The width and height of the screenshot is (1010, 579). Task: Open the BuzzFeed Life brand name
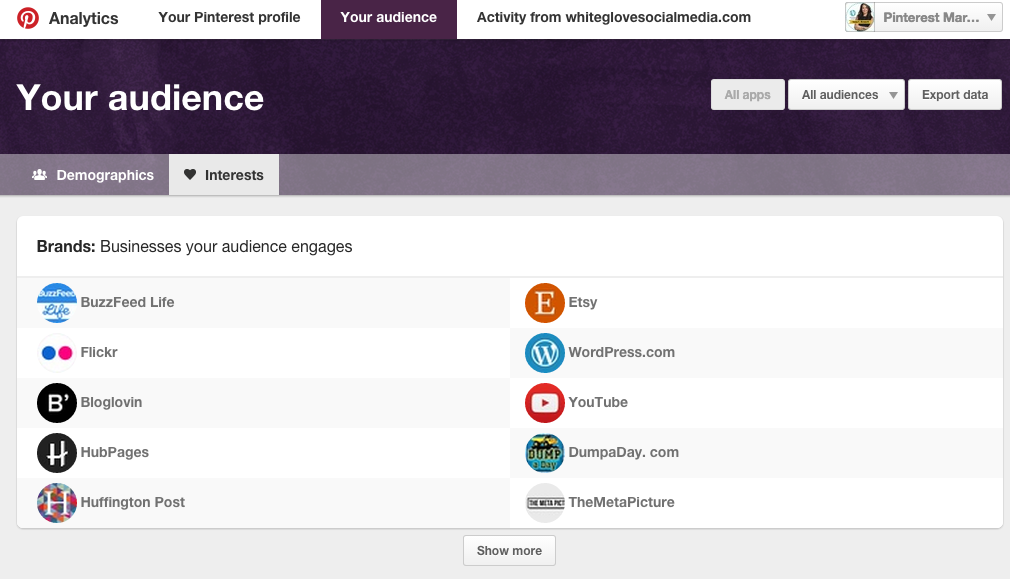click(128, 302)
